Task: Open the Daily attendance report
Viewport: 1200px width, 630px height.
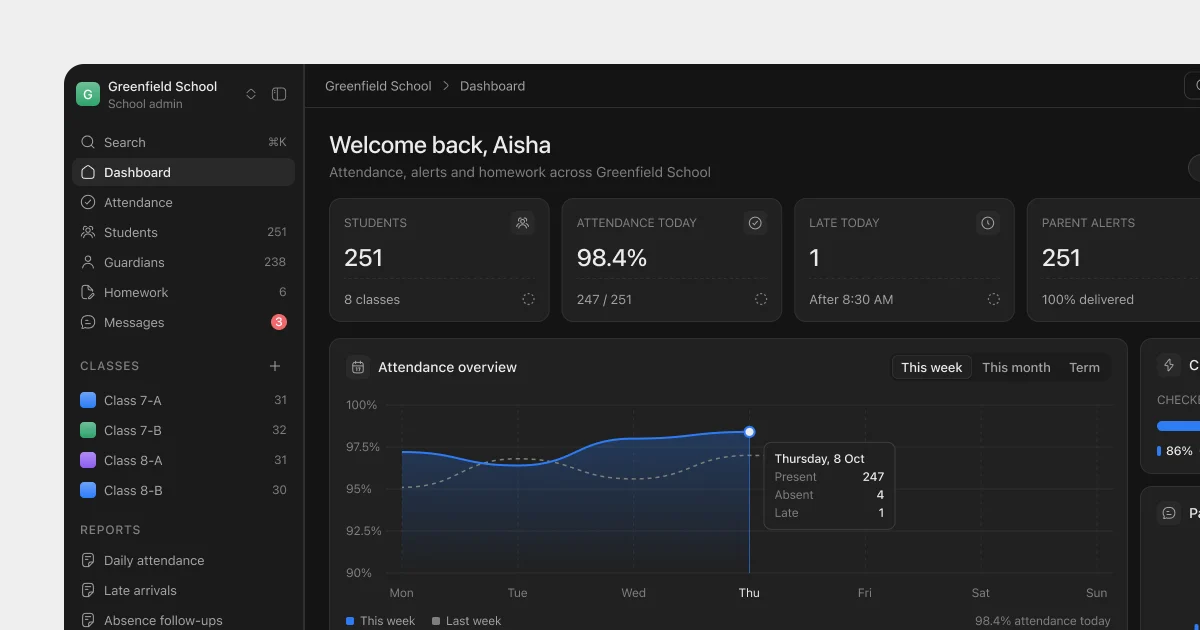Action: [x=183, y=560]
